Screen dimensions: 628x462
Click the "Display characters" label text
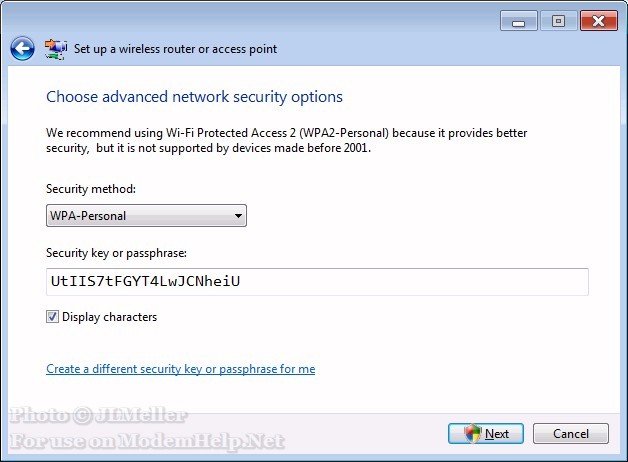pos(109,317)
